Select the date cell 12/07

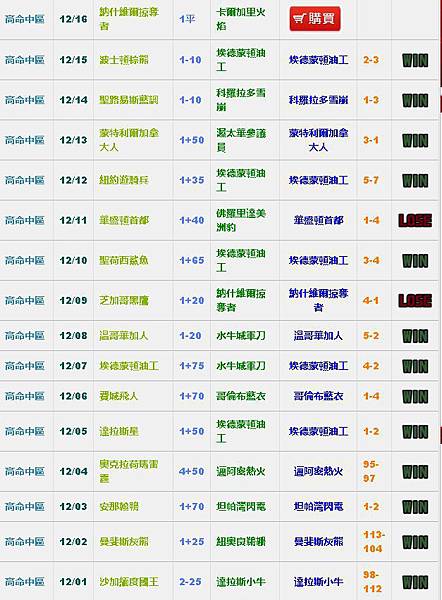pos(73,366)
